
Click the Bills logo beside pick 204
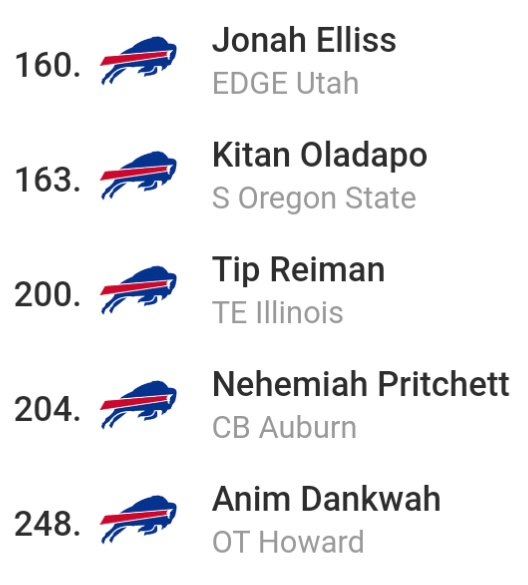tap(138, 404)
